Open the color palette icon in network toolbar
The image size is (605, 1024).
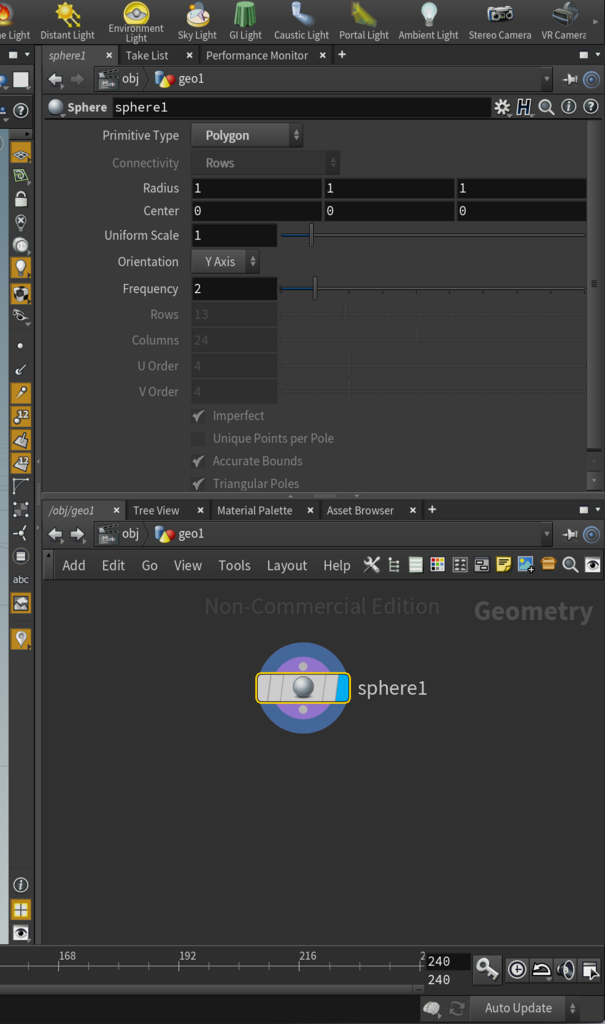438,565
